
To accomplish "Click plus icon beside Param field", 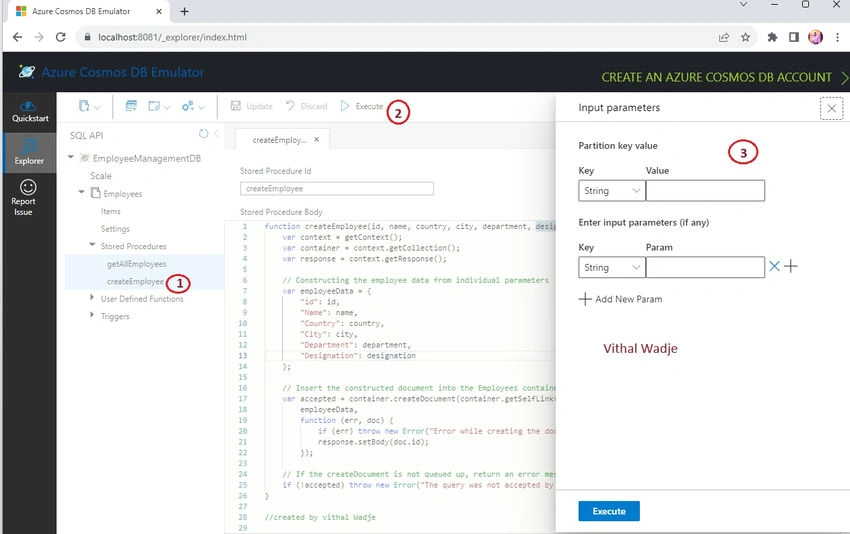I will pyautogui.click(x=791, y=266).
